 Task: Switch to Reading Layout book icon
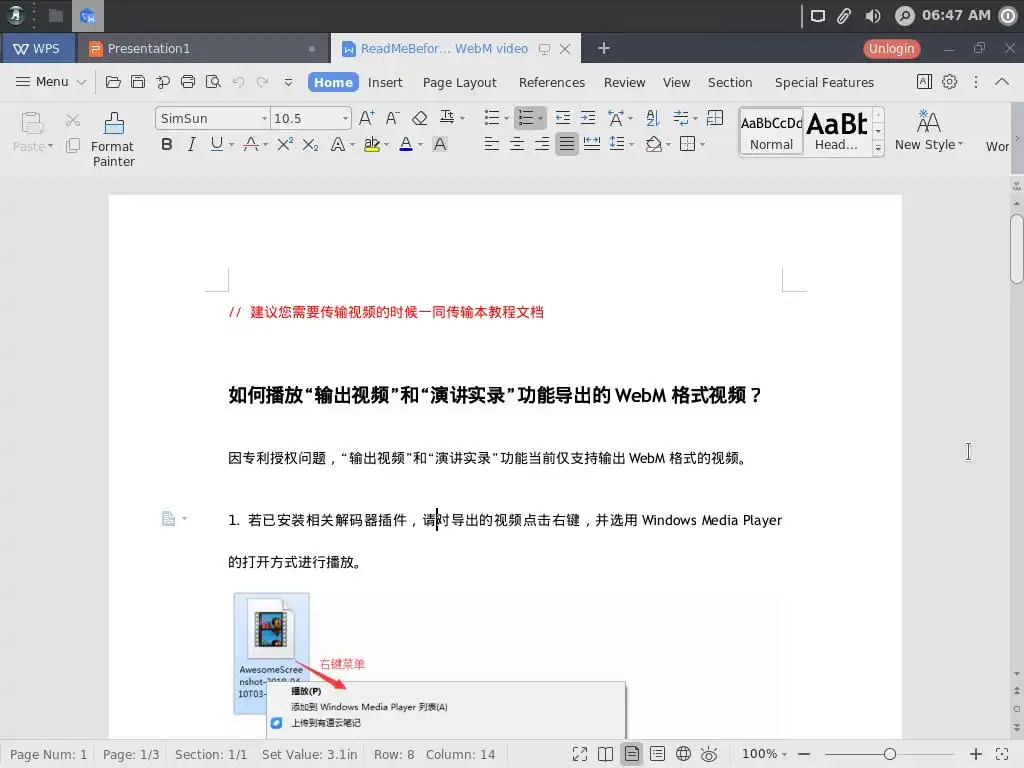click(x=605, y=754)
